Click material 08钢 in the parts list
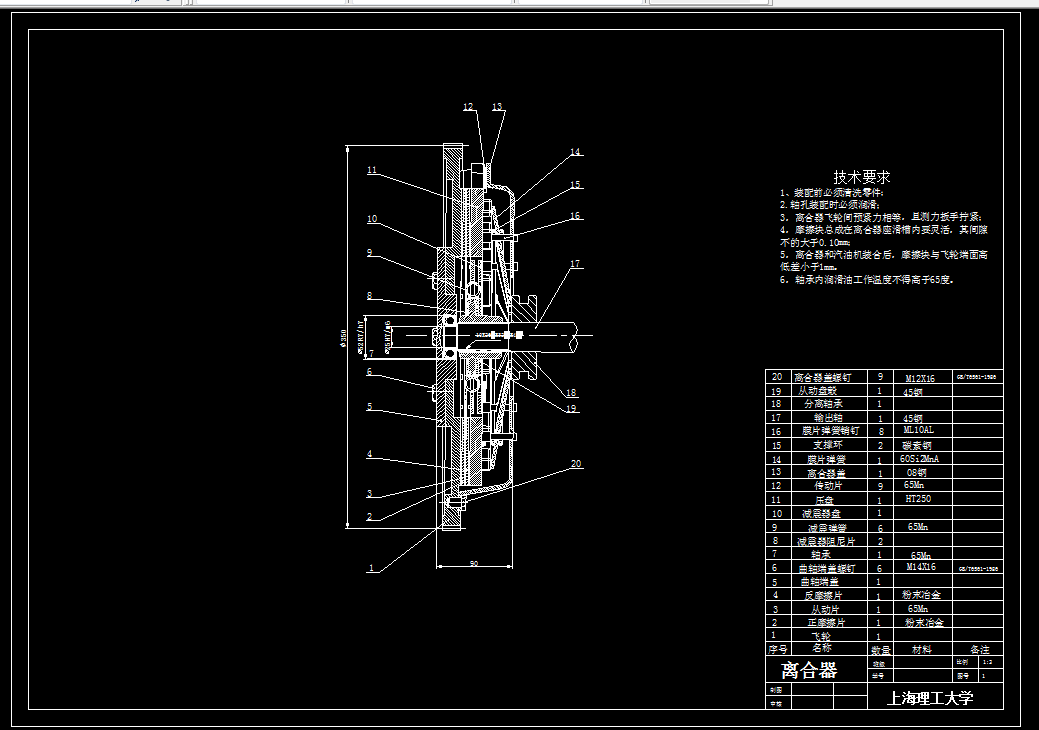The width and height of the screenshot is (1039, 730). pos(916,472)
